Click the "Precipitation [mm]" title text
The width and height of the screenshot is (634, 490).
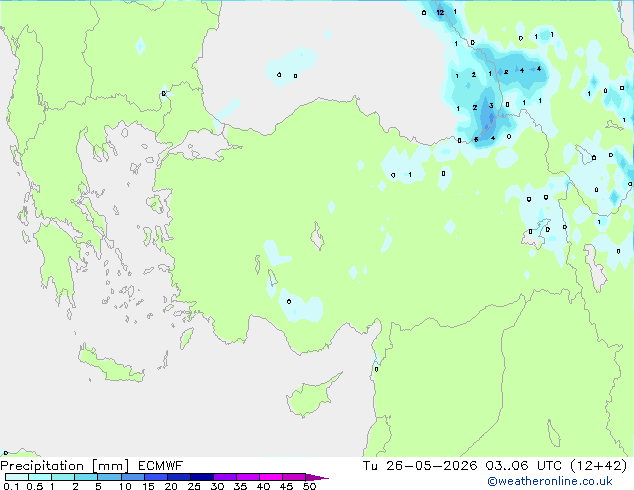65,466
